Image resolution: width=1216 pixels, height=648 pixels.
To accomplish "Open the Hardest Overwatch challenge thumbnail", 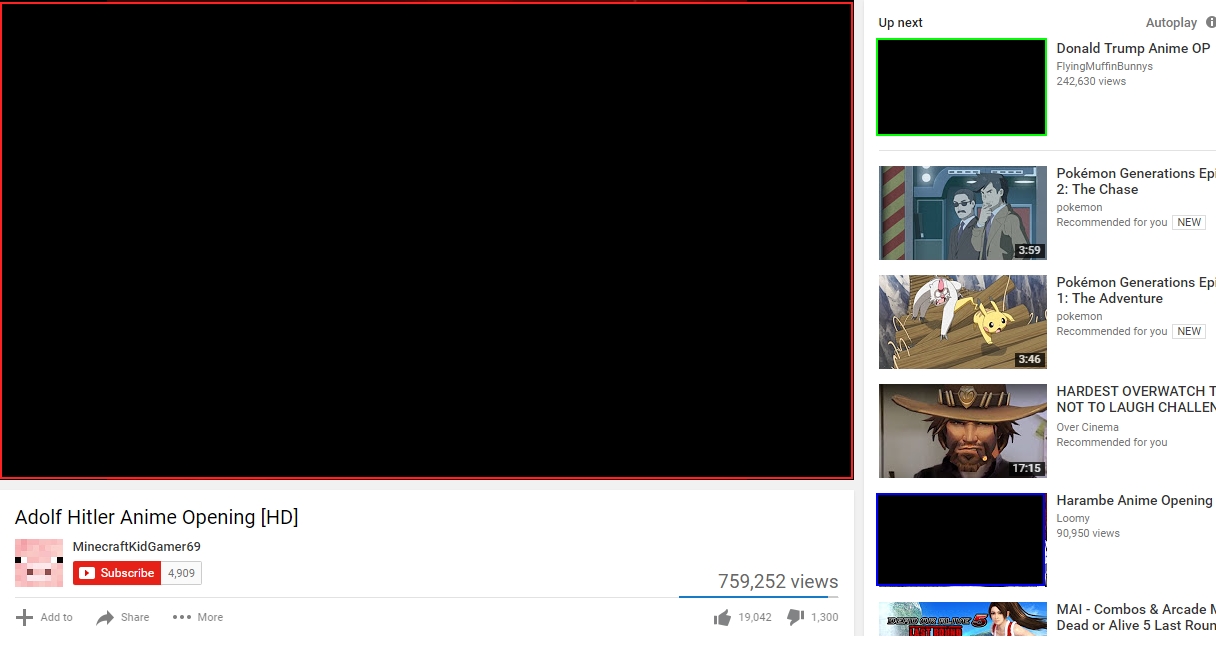I will tap(963, 431).
